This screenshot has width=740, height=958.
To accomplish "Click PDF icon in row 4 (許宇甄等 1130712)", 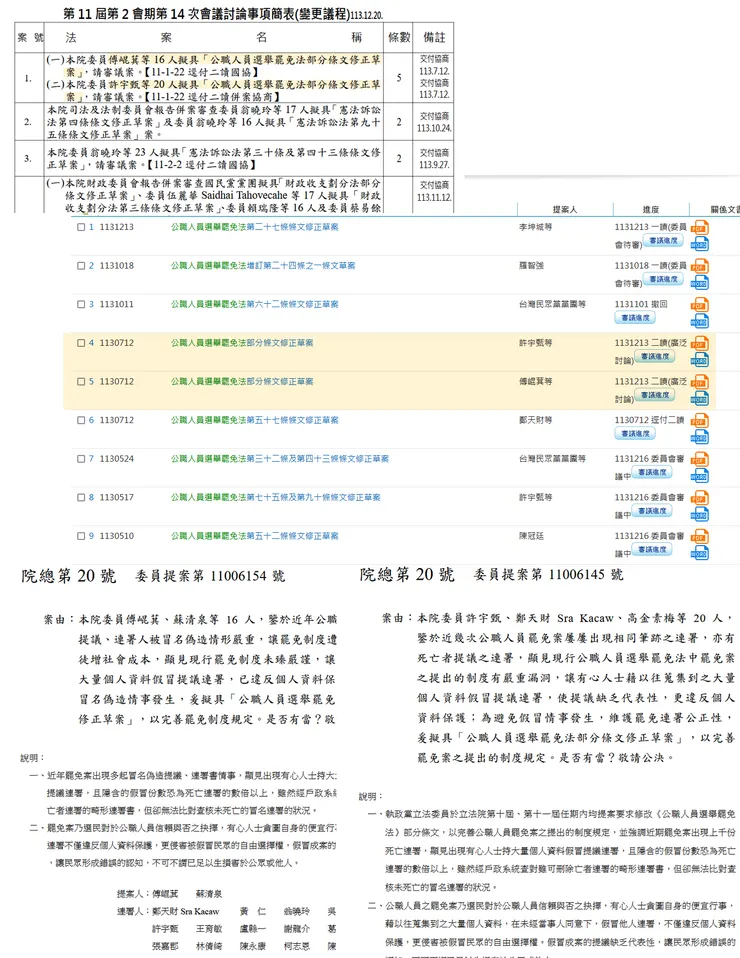I will (699, 343).
